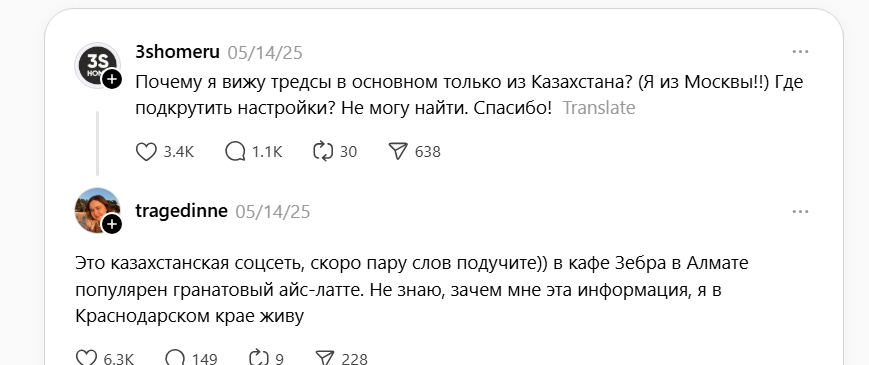This screenshot has height=365, width=869.
Task: Open the 3shomeru post via its 05/14/25 date
Action: pos(265,53)
